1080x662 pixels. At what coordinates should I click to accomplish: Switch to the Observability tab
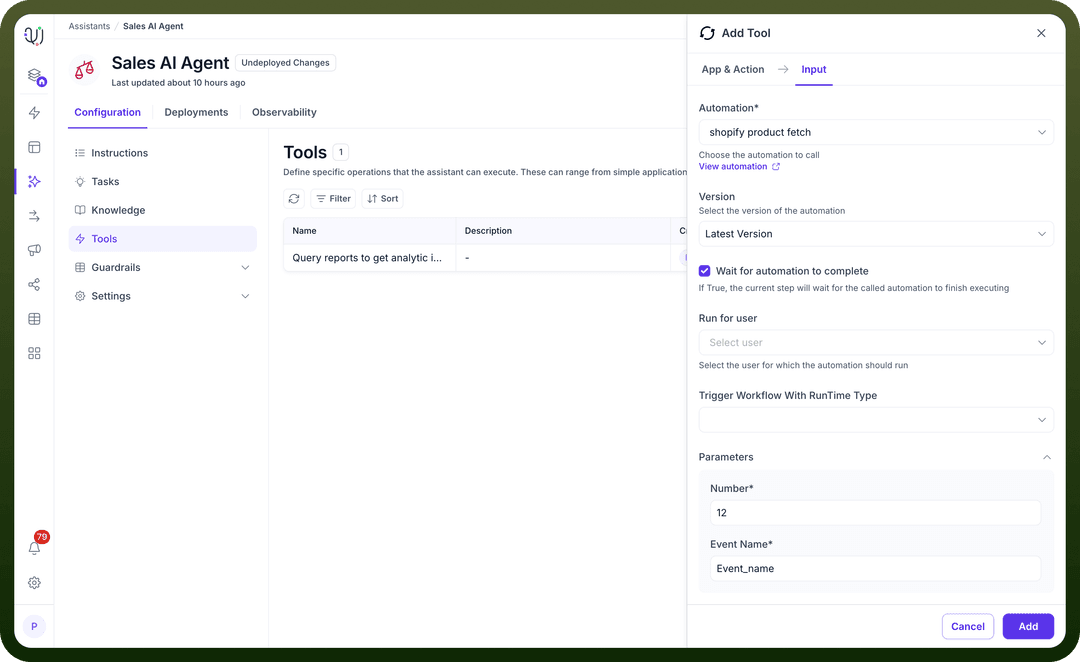284,112
